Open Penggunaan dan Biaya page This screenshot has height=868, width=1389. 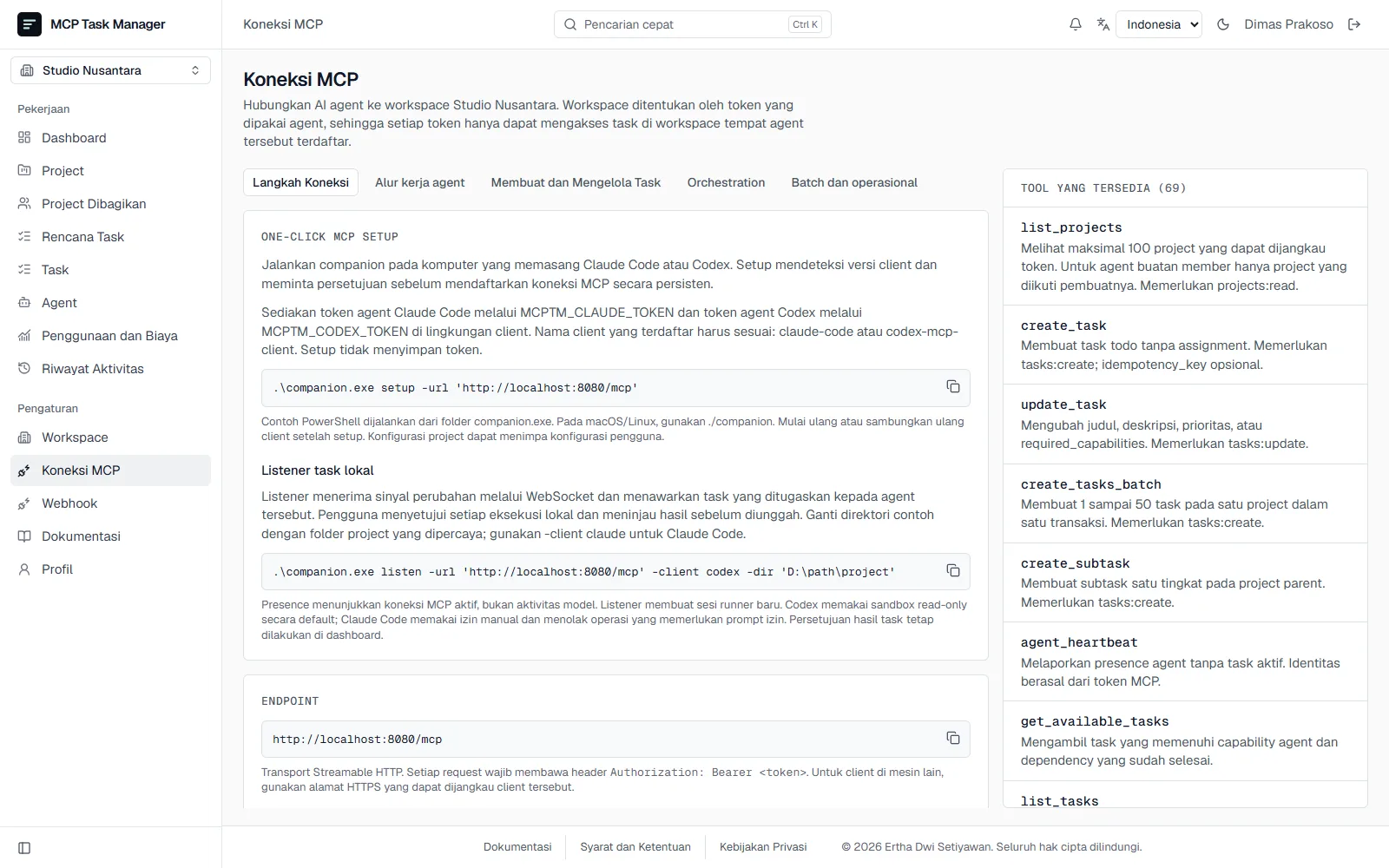(110, 336)
